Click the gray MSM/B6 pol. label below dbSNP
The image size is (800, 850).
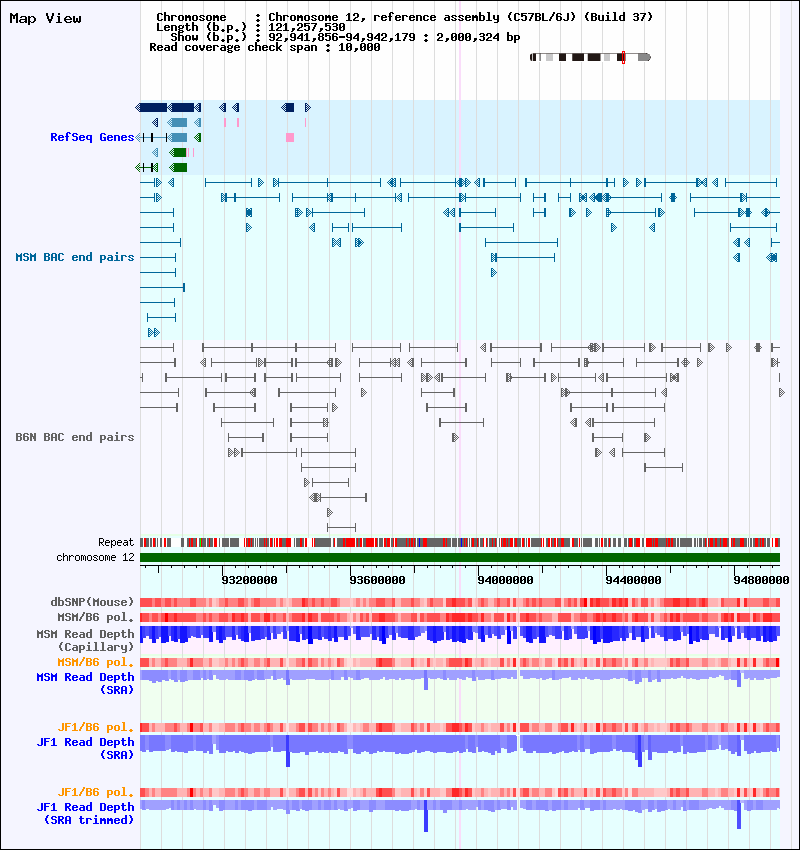95,617
